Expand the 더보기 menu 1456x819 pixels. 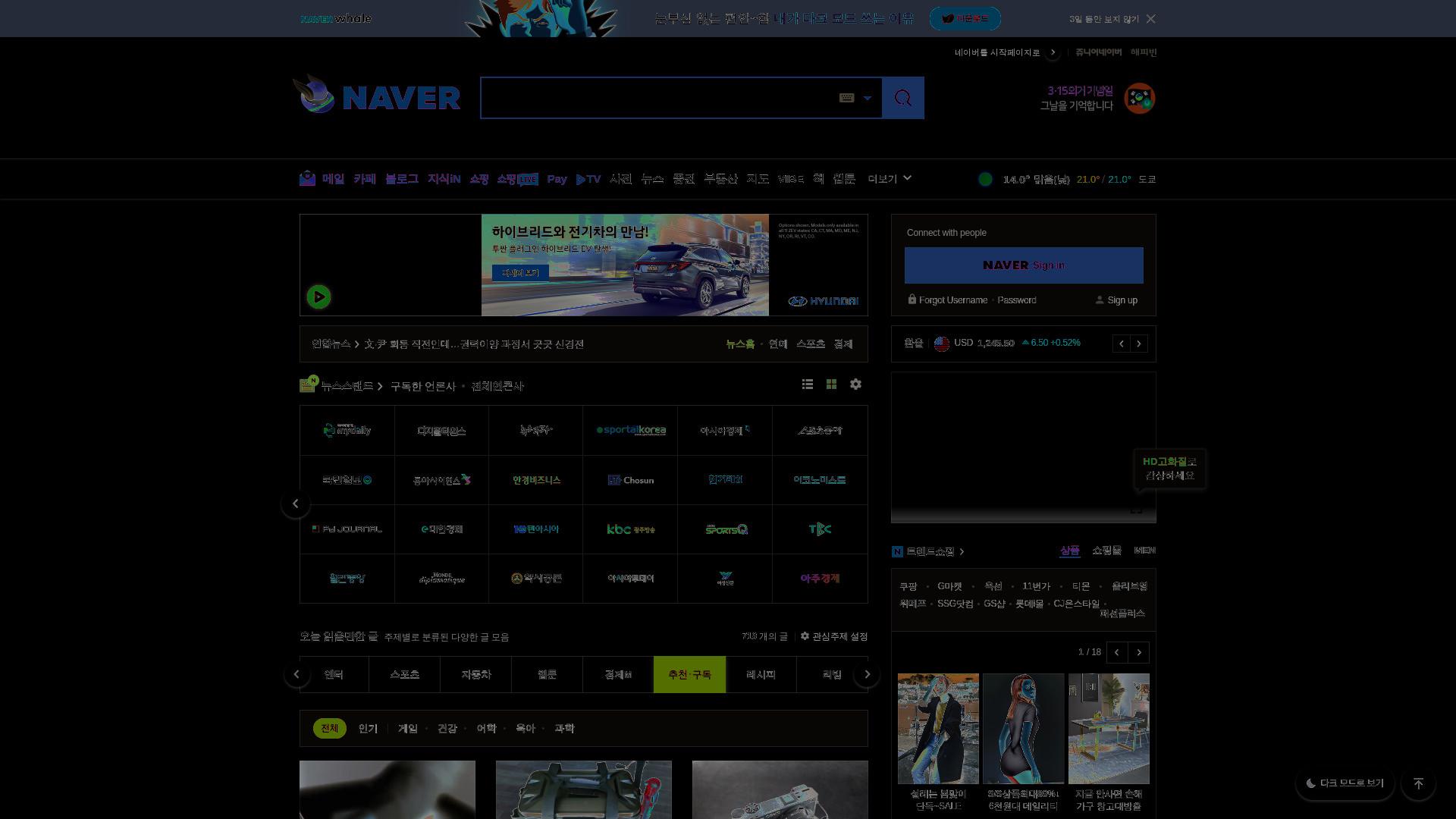[890, 179]
